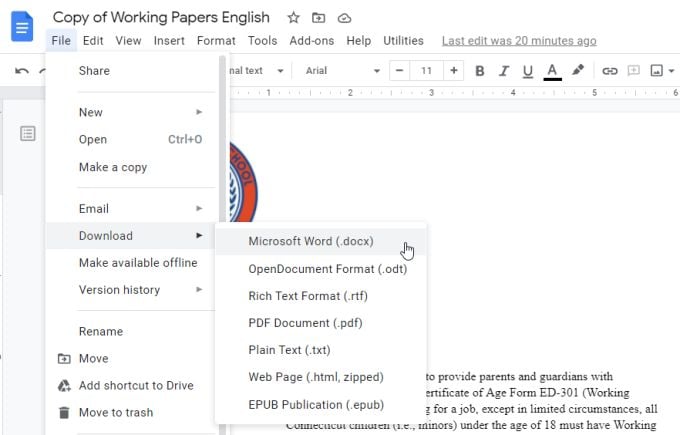Viewport: 680px width, 435px height.
Task: Open the Format menu
Action: pyautogui.click(x=216, y=40)
